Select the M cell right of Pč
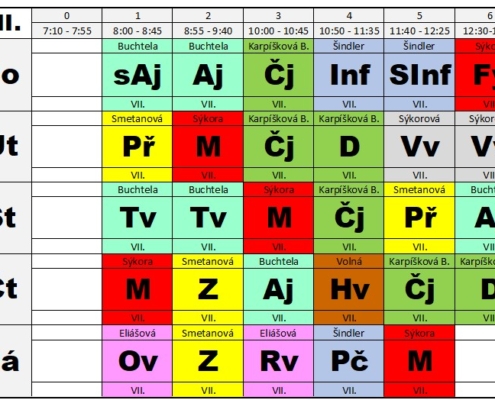Viewport: 495px width, 400px height. [x=419, y=361]
